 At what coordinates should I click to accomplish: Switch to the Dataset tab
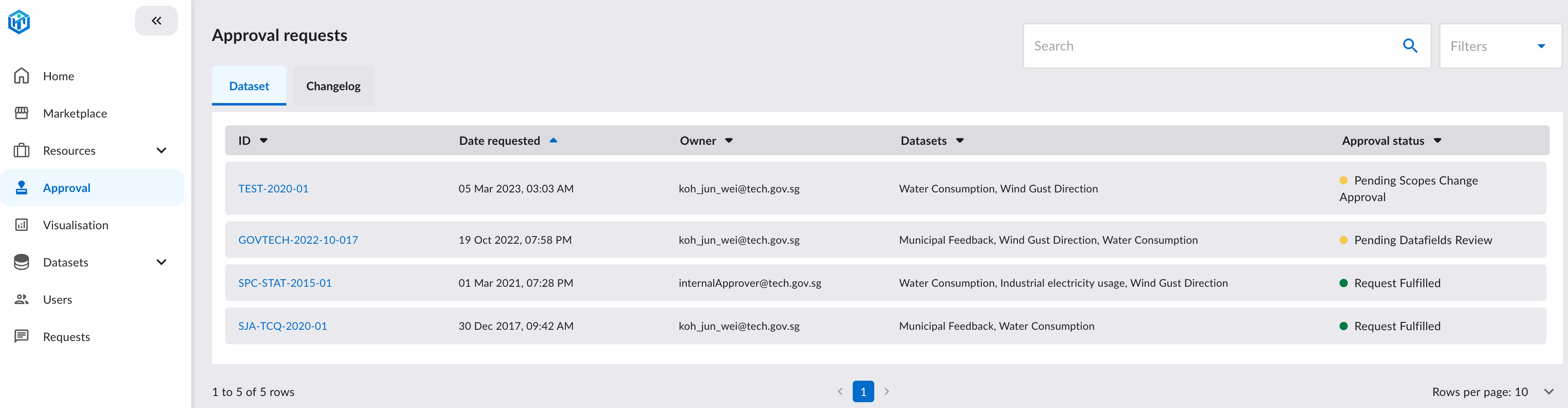click(249, 86)
